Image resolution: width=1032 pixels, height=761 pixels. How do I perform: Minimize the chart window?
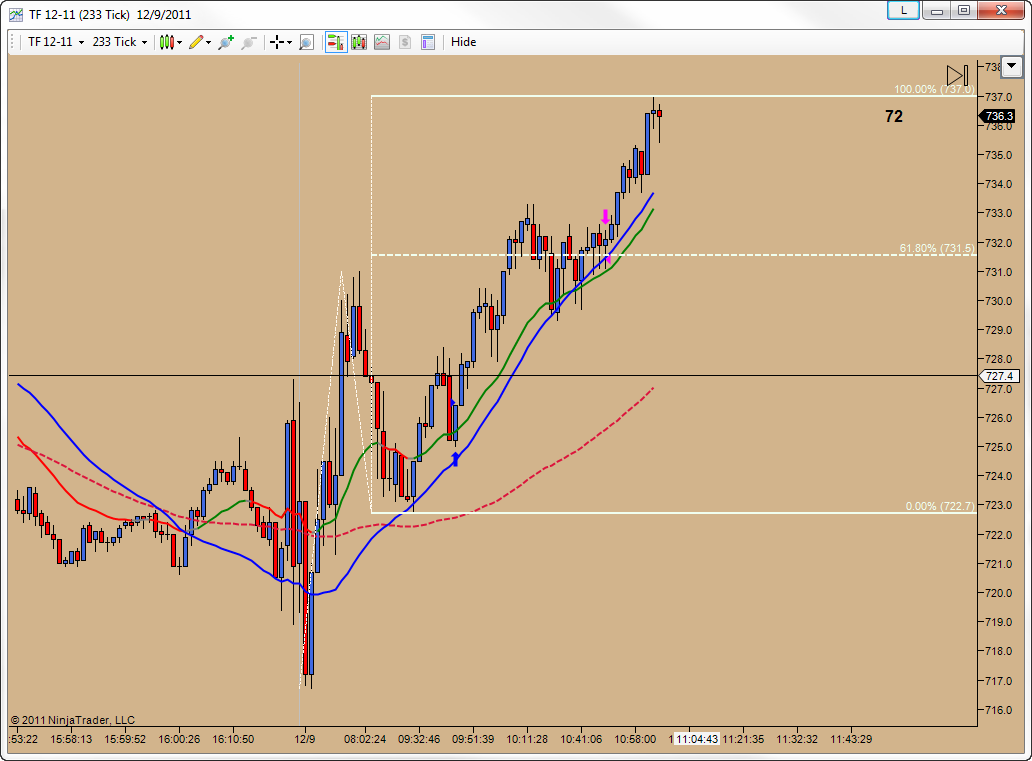937,11
